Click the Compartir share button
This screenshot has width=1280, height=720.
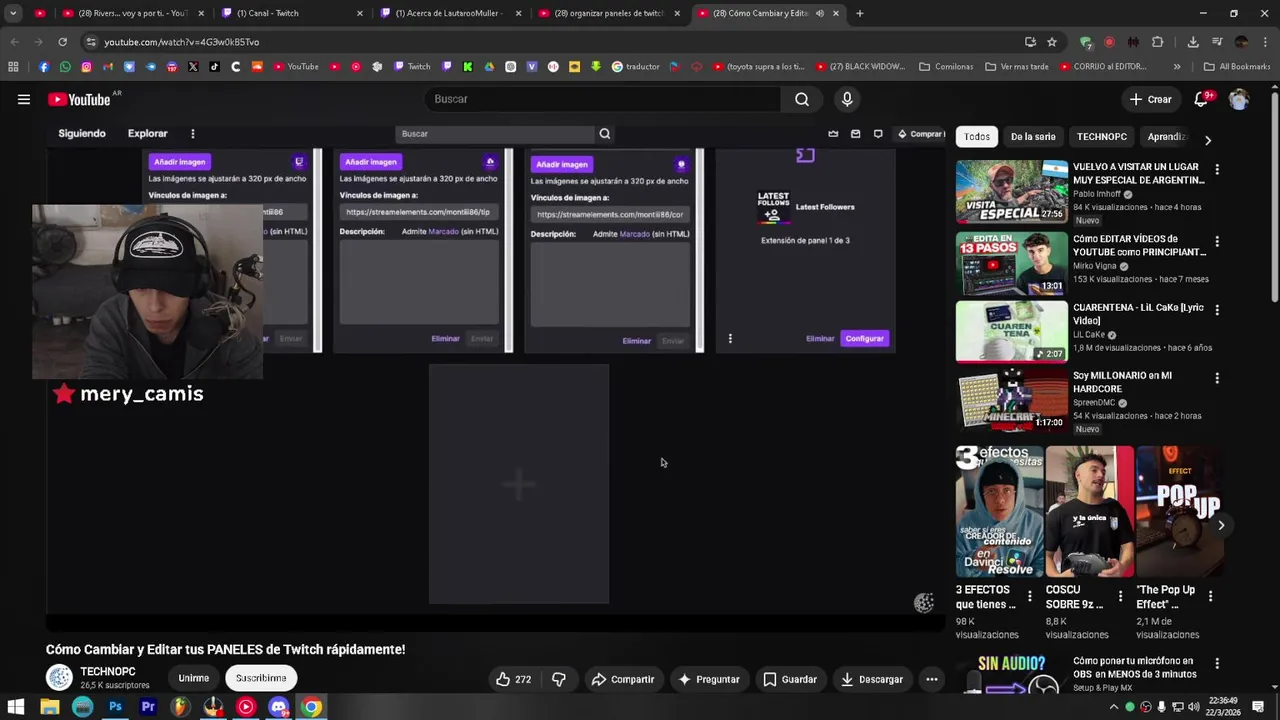click(x=622, y=679)
